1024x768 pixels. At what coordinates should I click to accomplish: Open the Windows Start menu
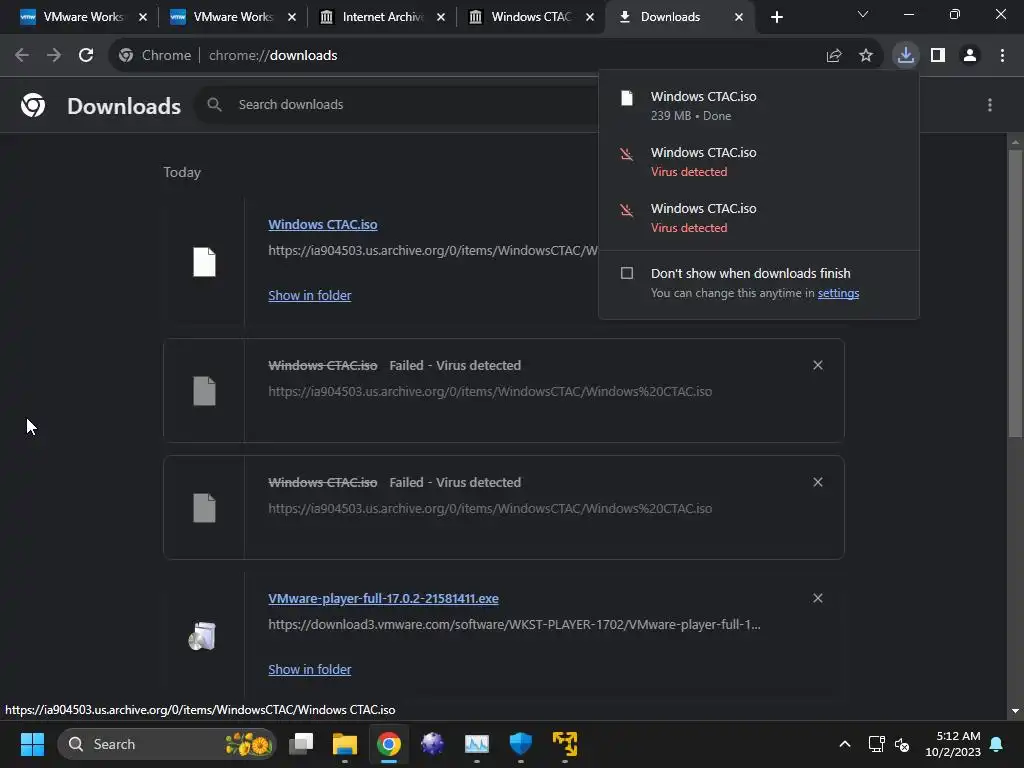point(32,744)
